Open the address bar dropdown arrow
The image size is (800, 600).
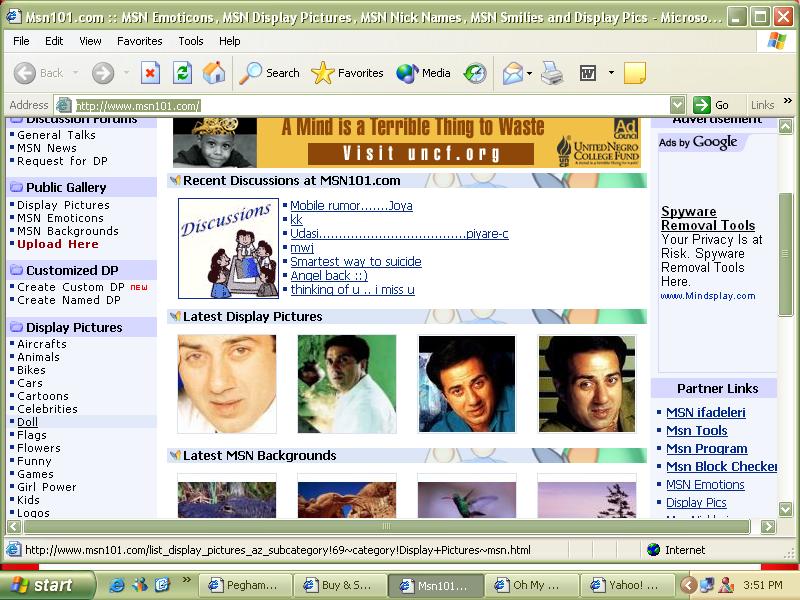point(677,105)
